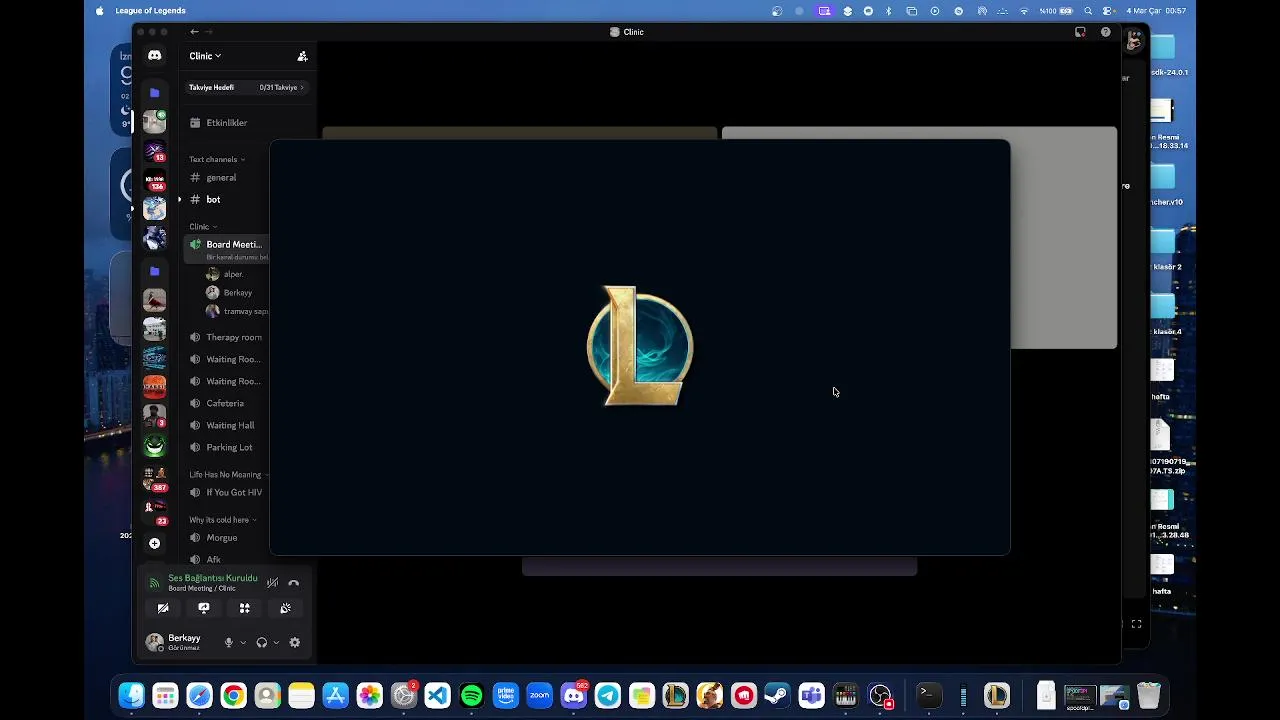This screenshot has width=1280, height=720.
Task: Open Discord user settings gear
Action: coord(295,643)
